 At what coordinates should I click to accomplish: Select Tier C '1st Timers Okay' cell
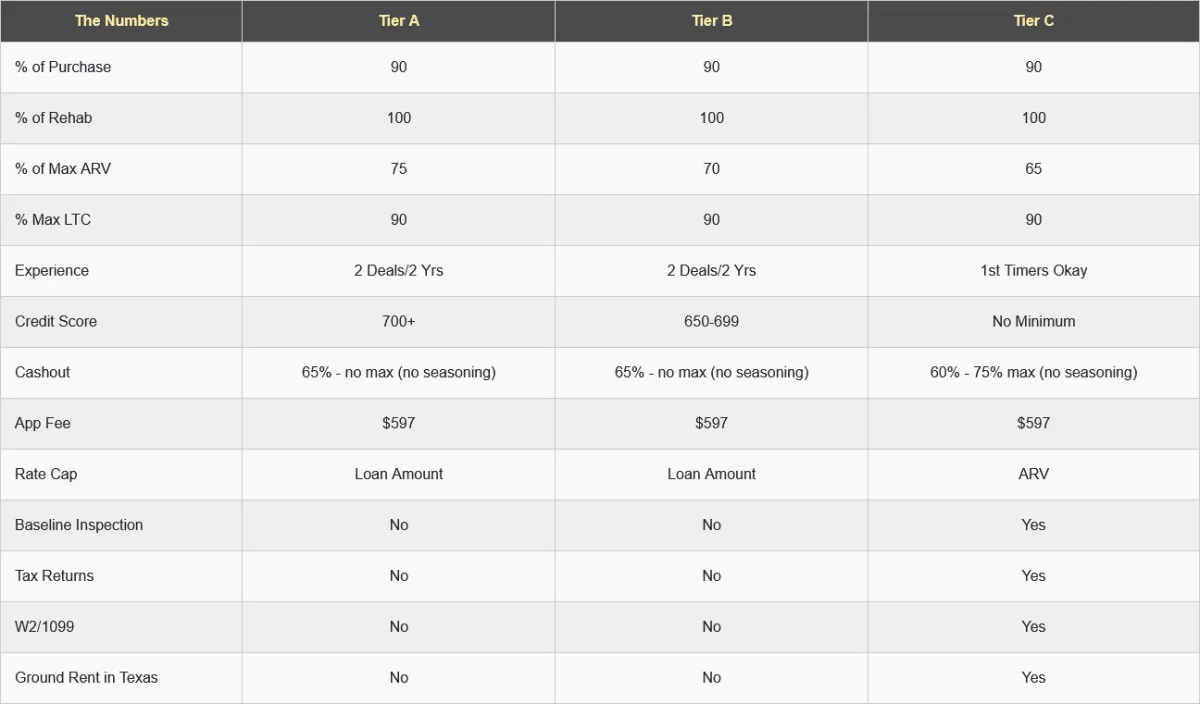pos(1033,271)
